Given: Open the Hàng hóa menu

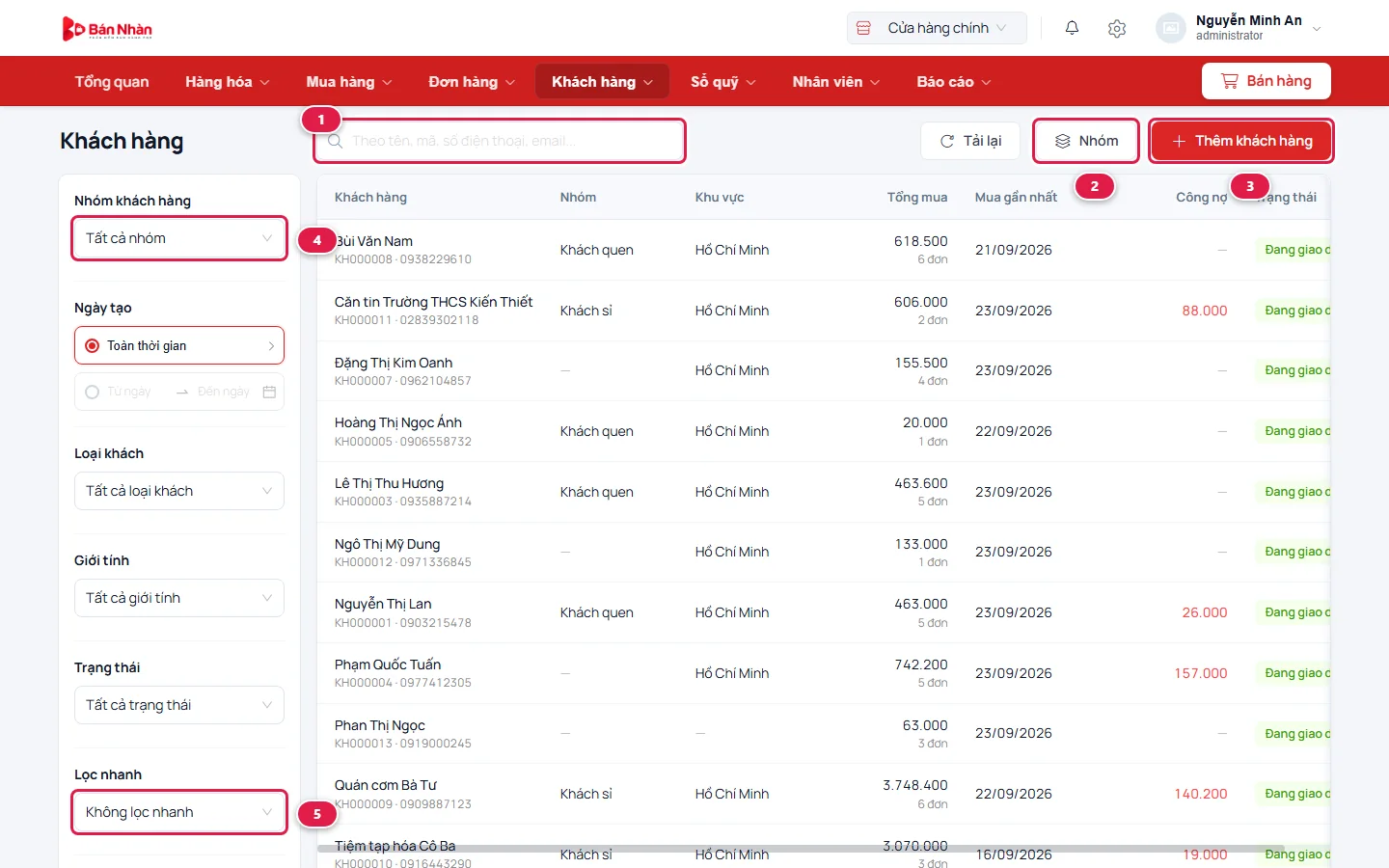Looking at the screenshot, I should 228,82.
